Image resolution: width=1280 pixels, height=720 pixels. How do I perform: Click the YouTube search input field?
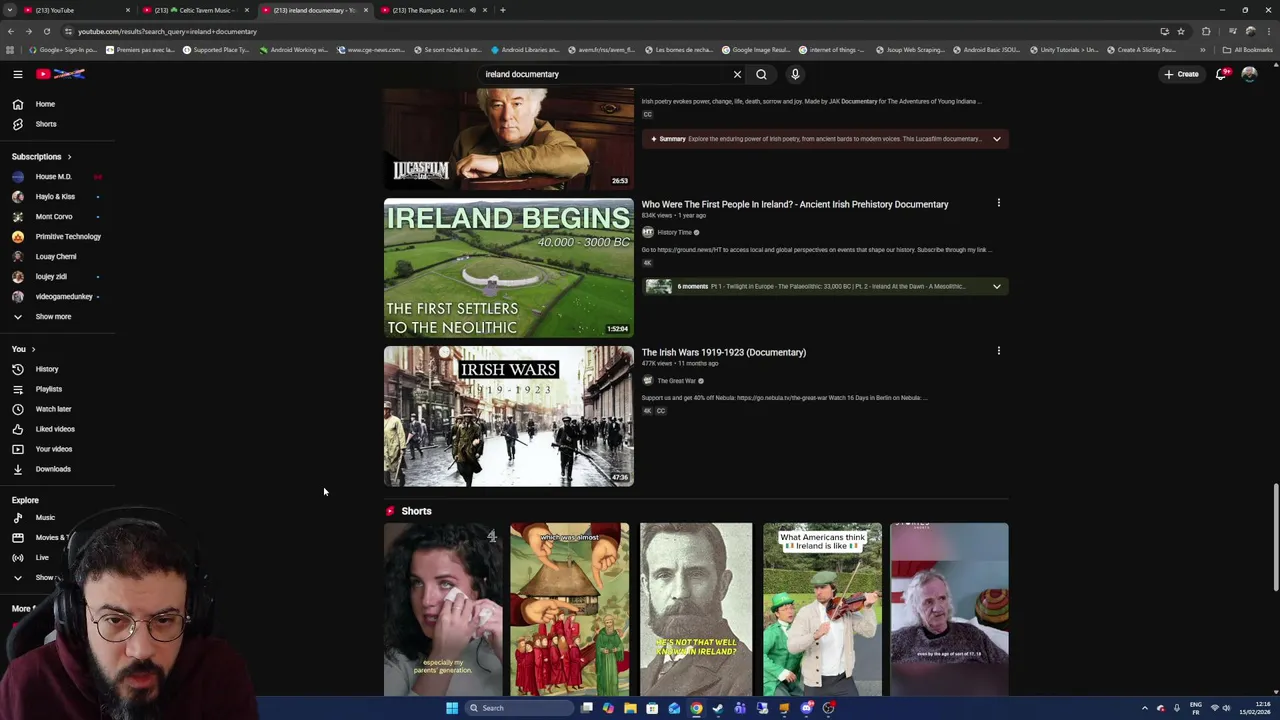(x=603, y=74)
